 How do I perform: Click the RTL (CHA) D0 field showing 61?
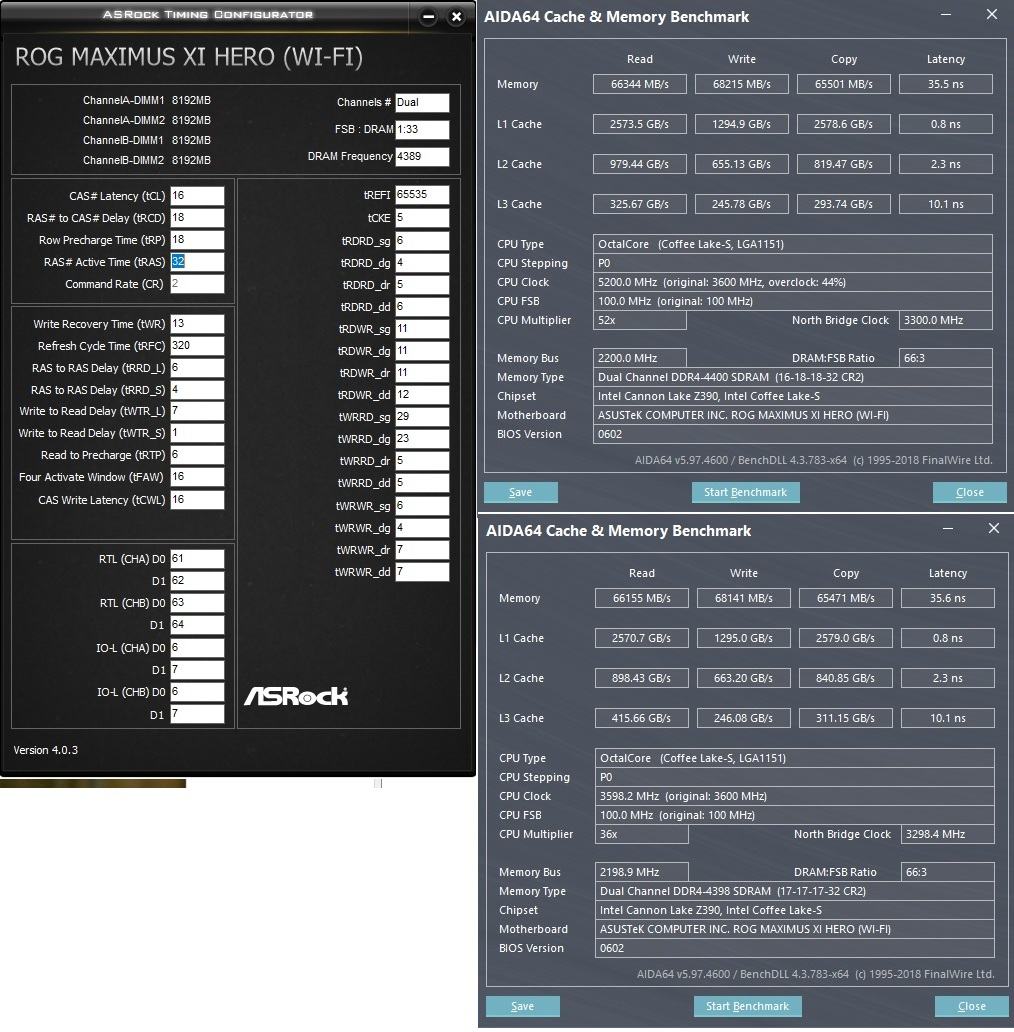(x=197, y=559)
